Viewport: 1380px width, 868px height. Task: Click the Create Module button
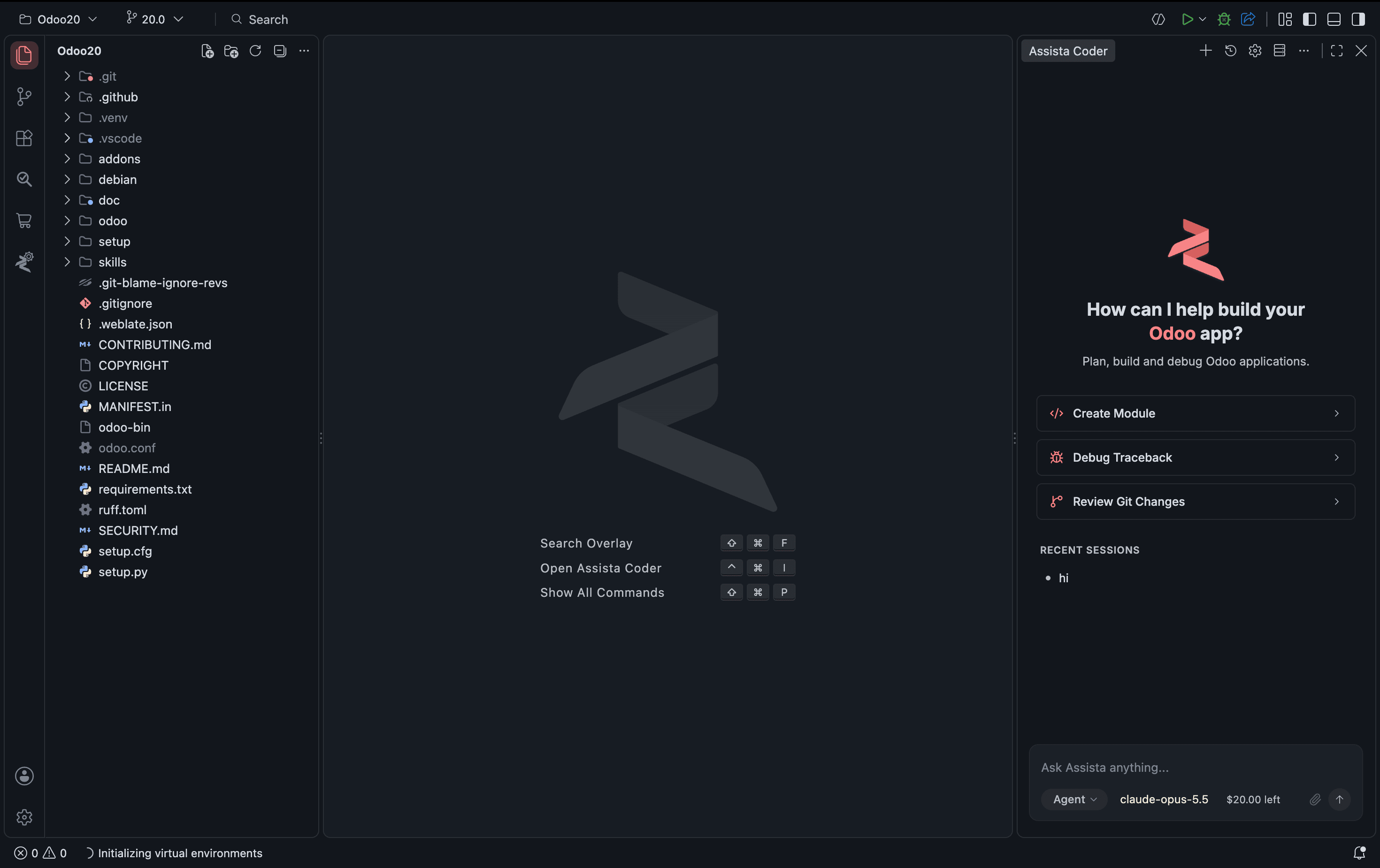(1196, 413)
